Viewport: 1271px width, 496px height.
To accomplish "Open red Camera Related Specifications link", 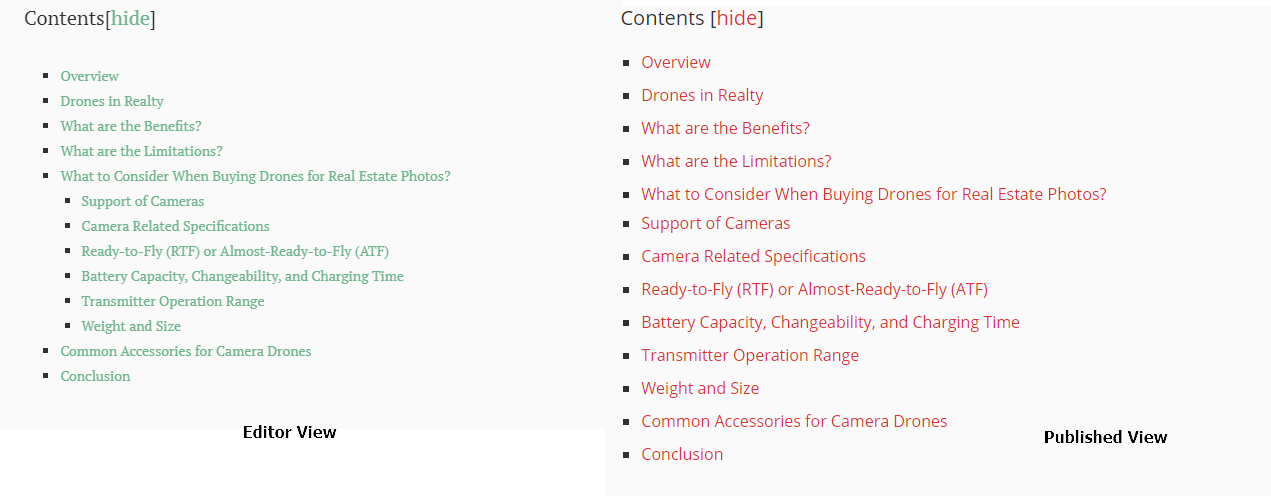I will coord(753,256).
